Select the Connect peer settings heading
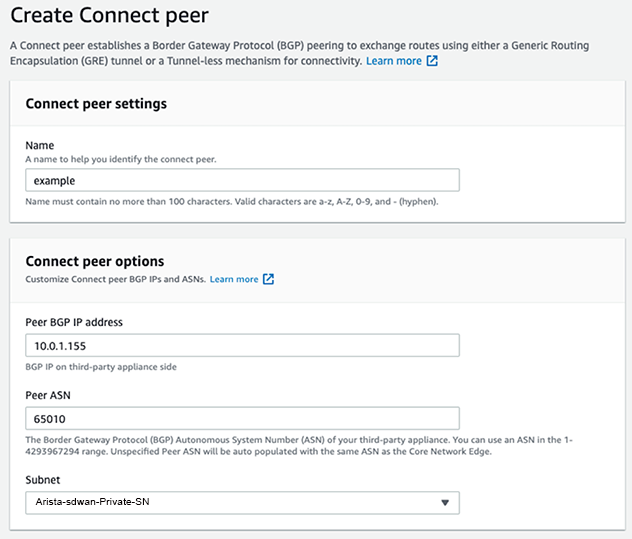The height and width of the screenshot is (539, 632). click(96, 103)
